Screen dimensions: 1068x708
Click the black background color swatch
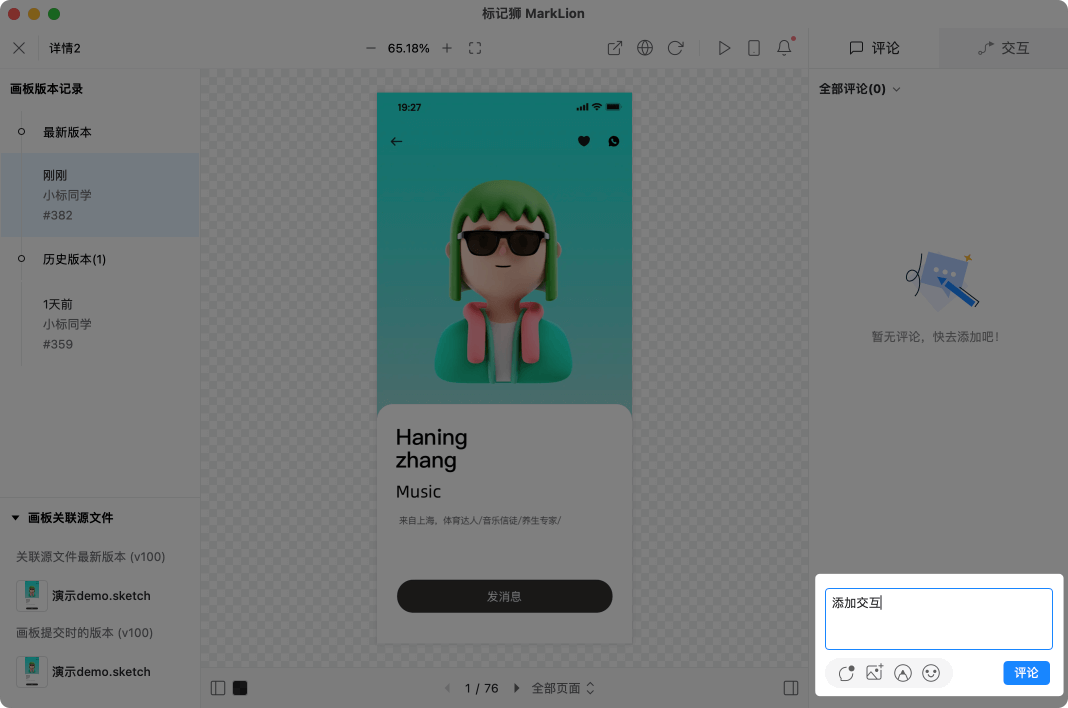240,688
